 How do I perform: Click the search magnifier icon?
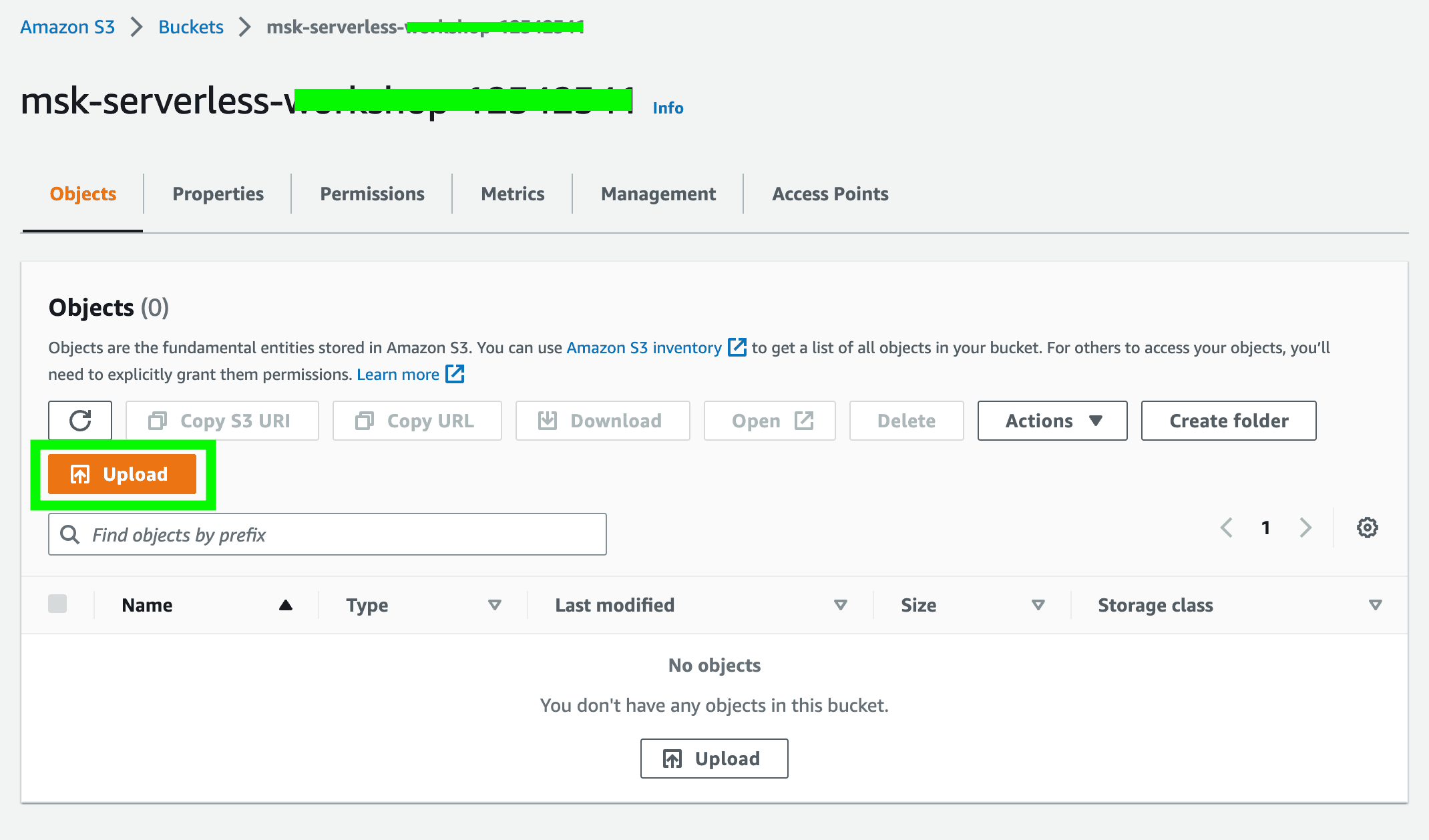69,534
